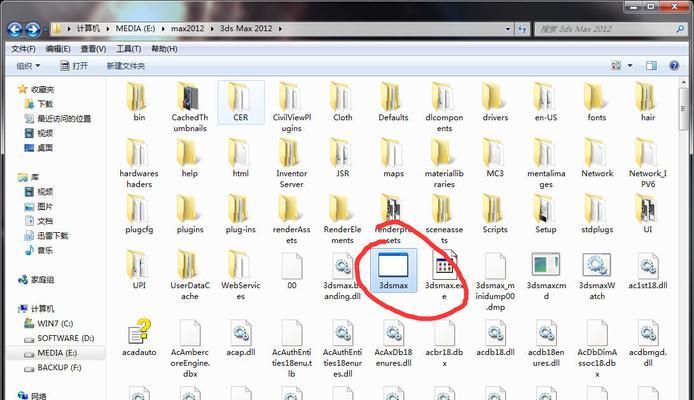Select the UserDataCache folder
The width and height of the screenshot is (694, 400).
click(190, 275)
